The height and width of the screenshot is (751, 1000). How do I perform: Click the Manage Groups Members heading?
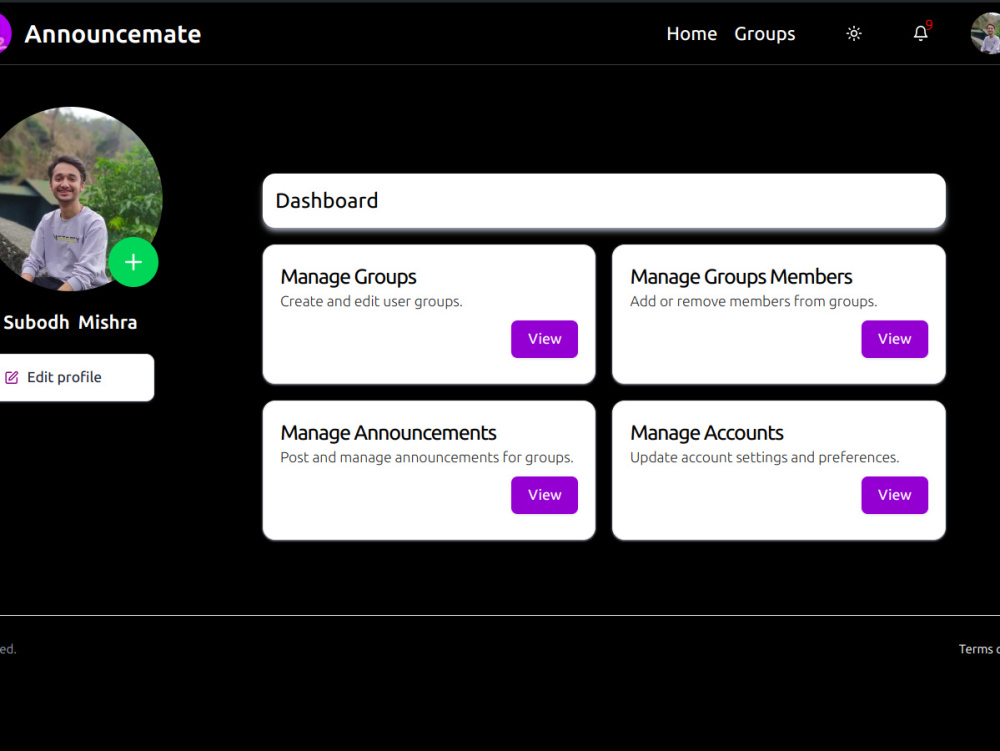pyautogui.click(x=741, y=277)
